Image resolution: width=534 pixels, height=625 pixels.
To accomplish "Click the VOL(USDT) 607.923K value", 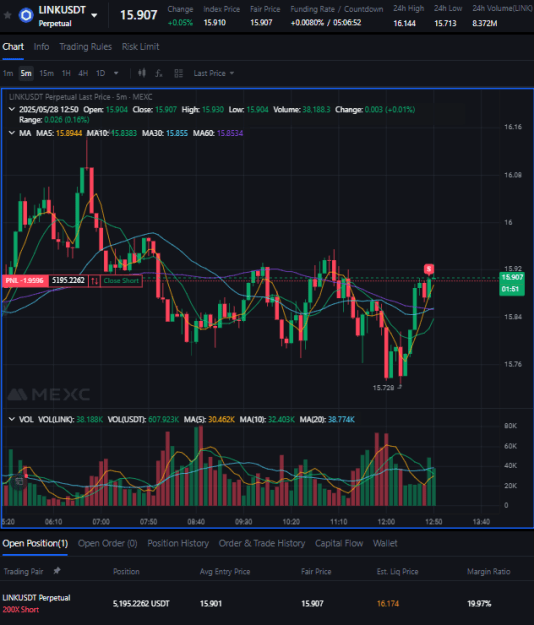I will [x=163, y=419].
